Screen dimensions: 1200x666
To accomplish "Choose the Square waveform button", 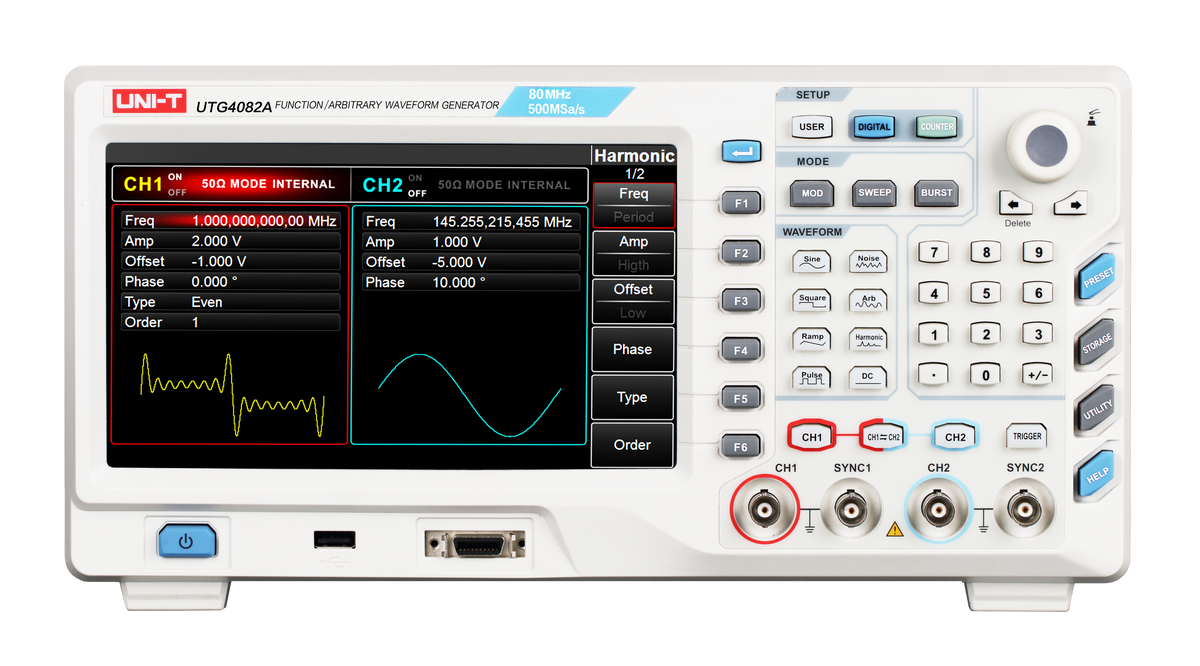I will tap(811, 300).
